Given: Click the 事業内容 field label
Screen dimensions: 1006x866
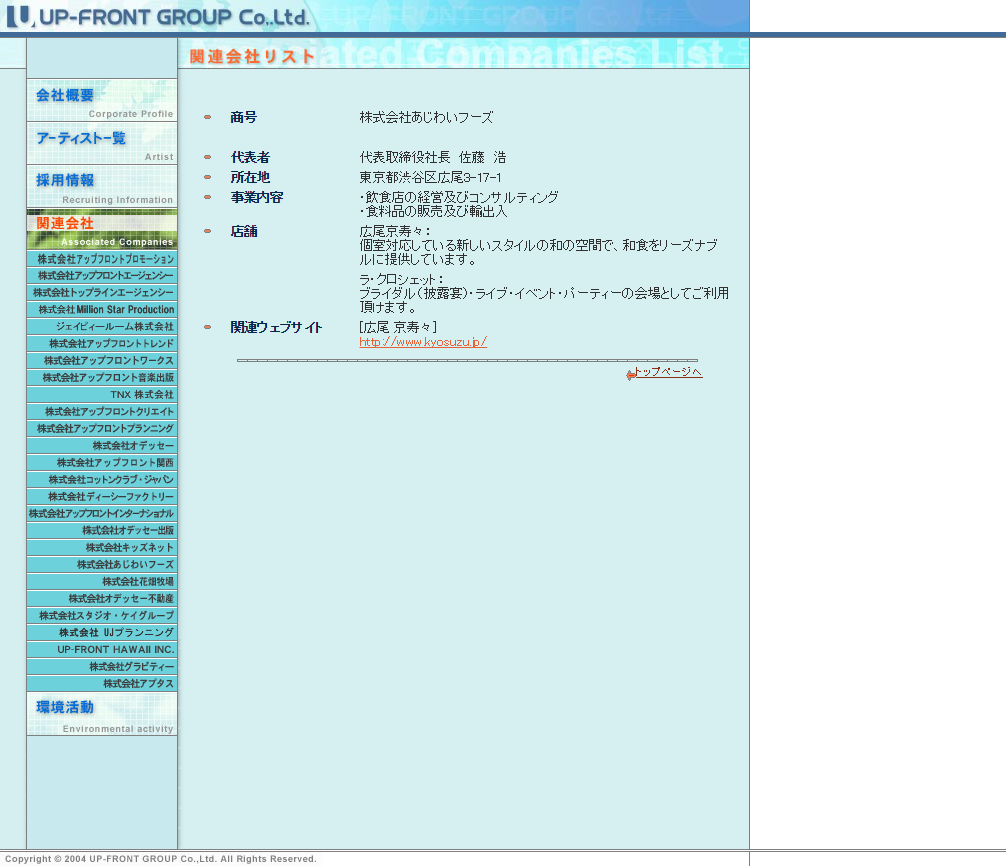Looking at the screenshot, I should click(257, 197).
